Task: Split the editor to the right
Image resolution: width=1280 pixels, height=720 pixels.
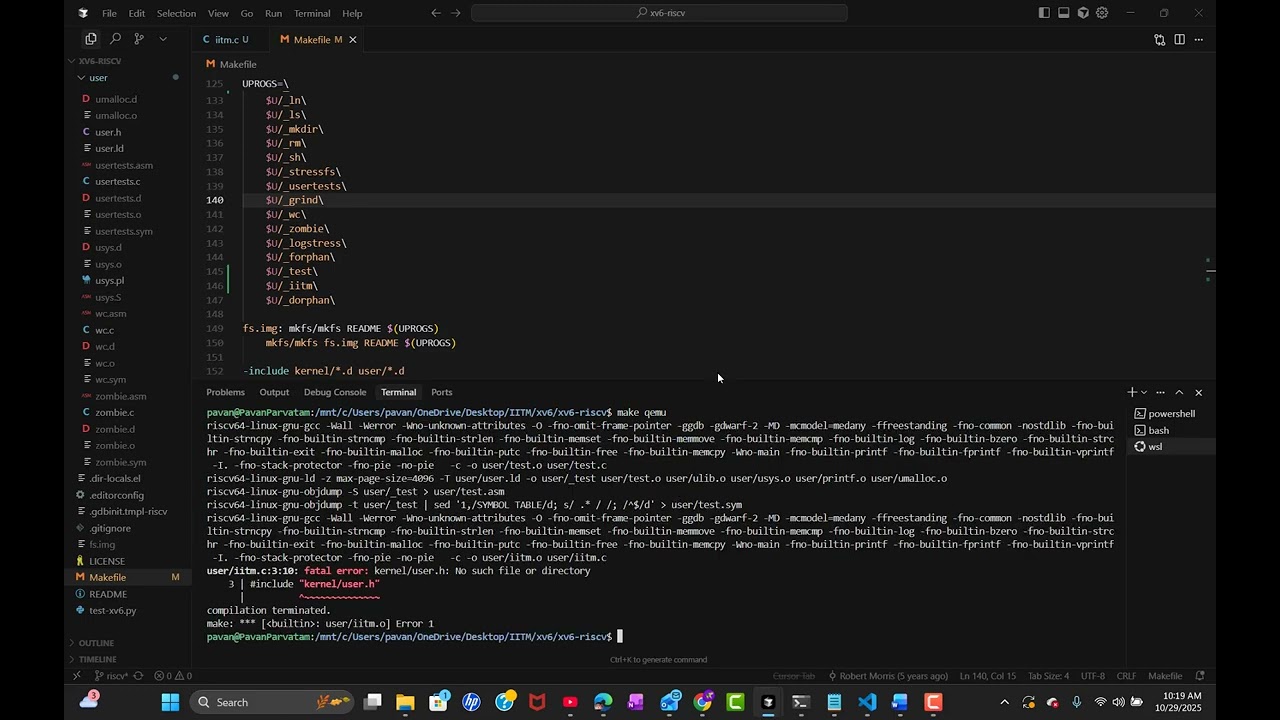Action: (1180, 39)
